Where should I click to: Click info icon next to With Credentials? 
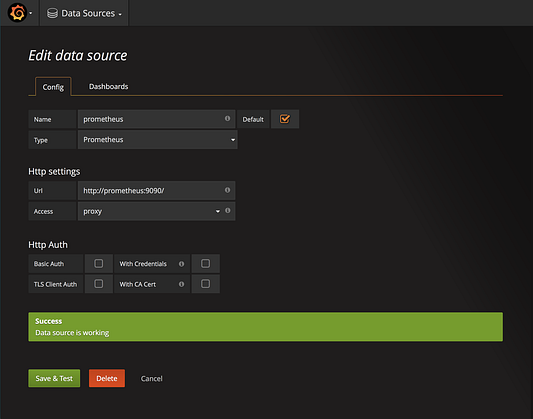coord(182,264)
